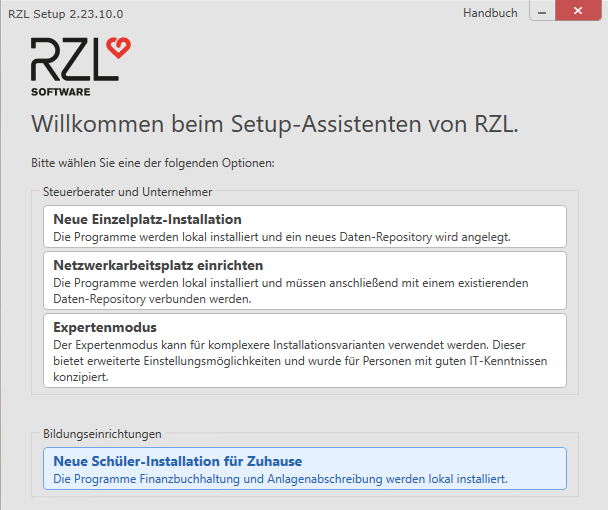608x510 pixels.
Task: Select Neue Einzelplatz-Installation option
Action: click(147, 219)
